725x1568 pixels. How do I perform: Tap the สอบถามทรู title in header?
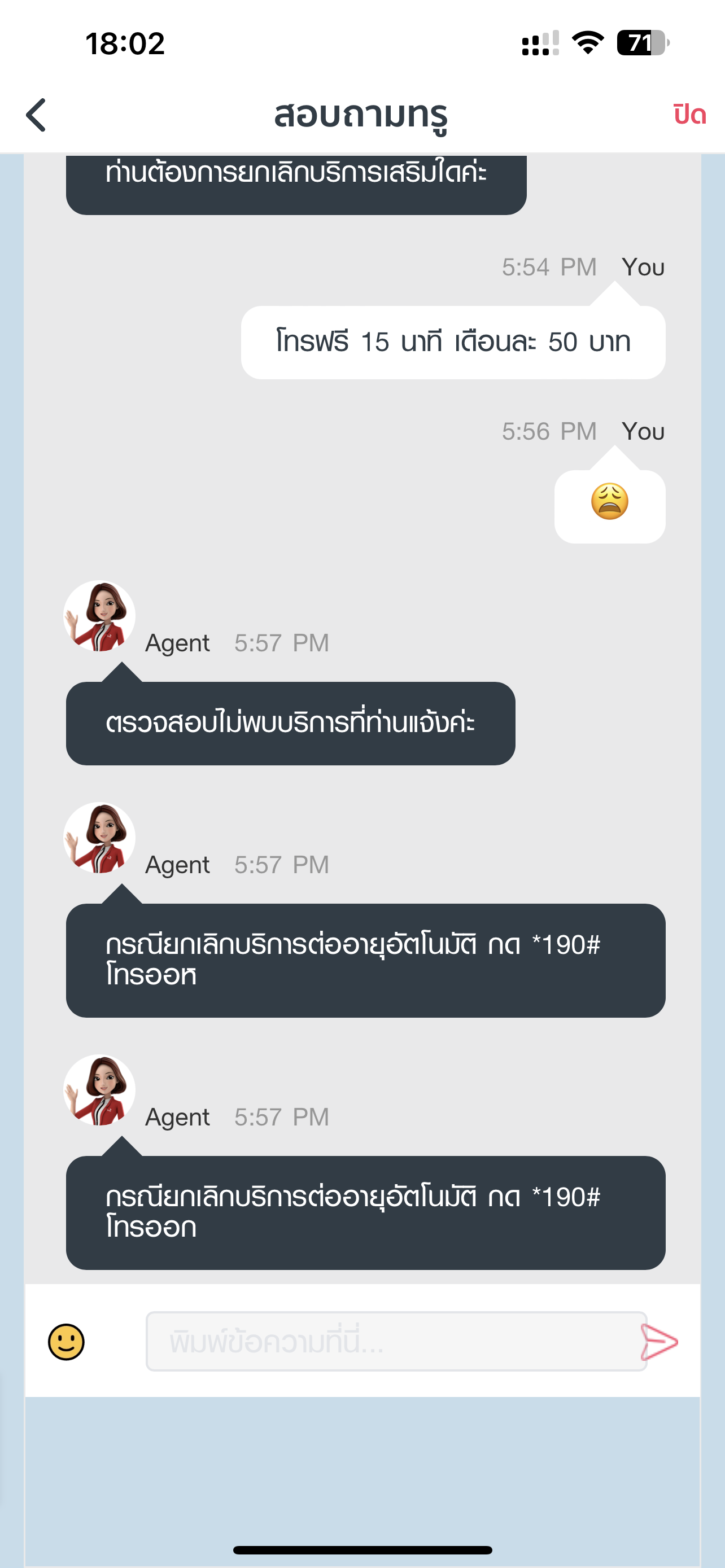pos(361,115)
